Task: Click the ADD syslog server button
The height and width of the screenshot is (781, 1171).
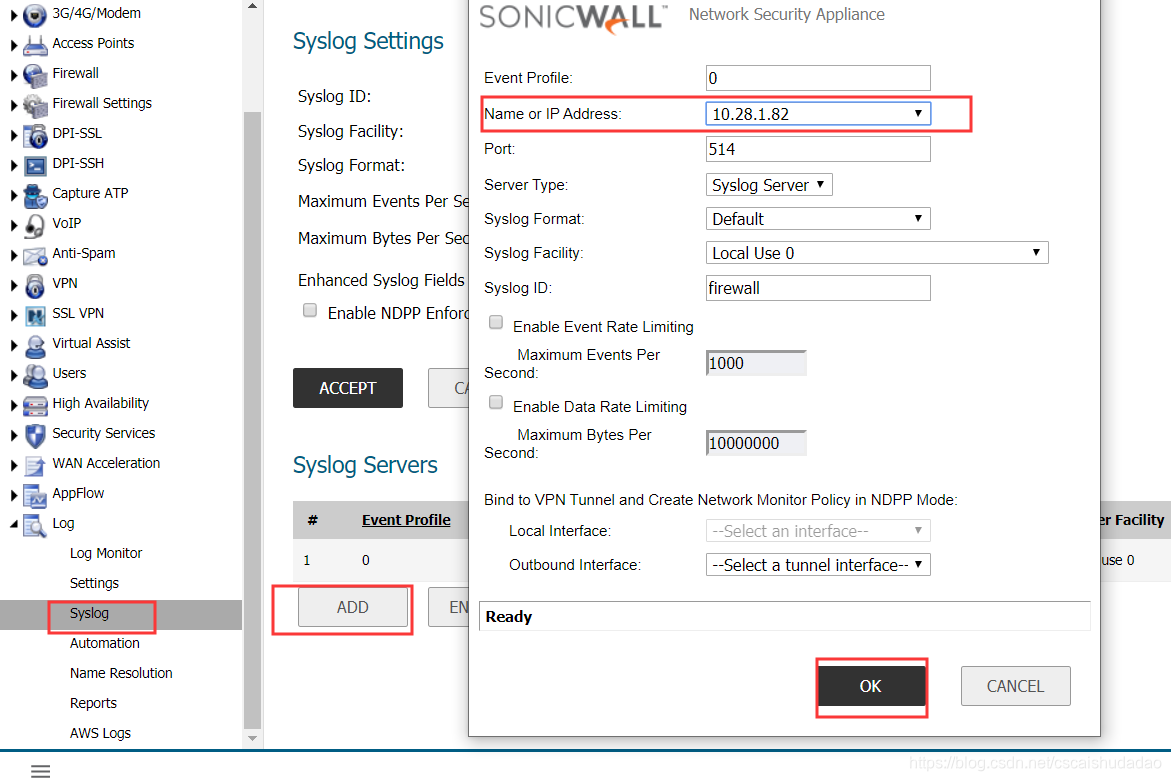Action: coord(352,607)
